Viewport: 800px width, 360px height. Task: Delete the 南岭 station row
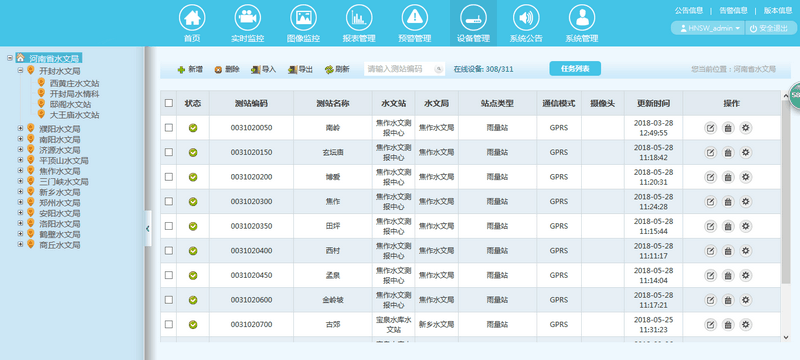pyautogui.click(x=728, y=128)
